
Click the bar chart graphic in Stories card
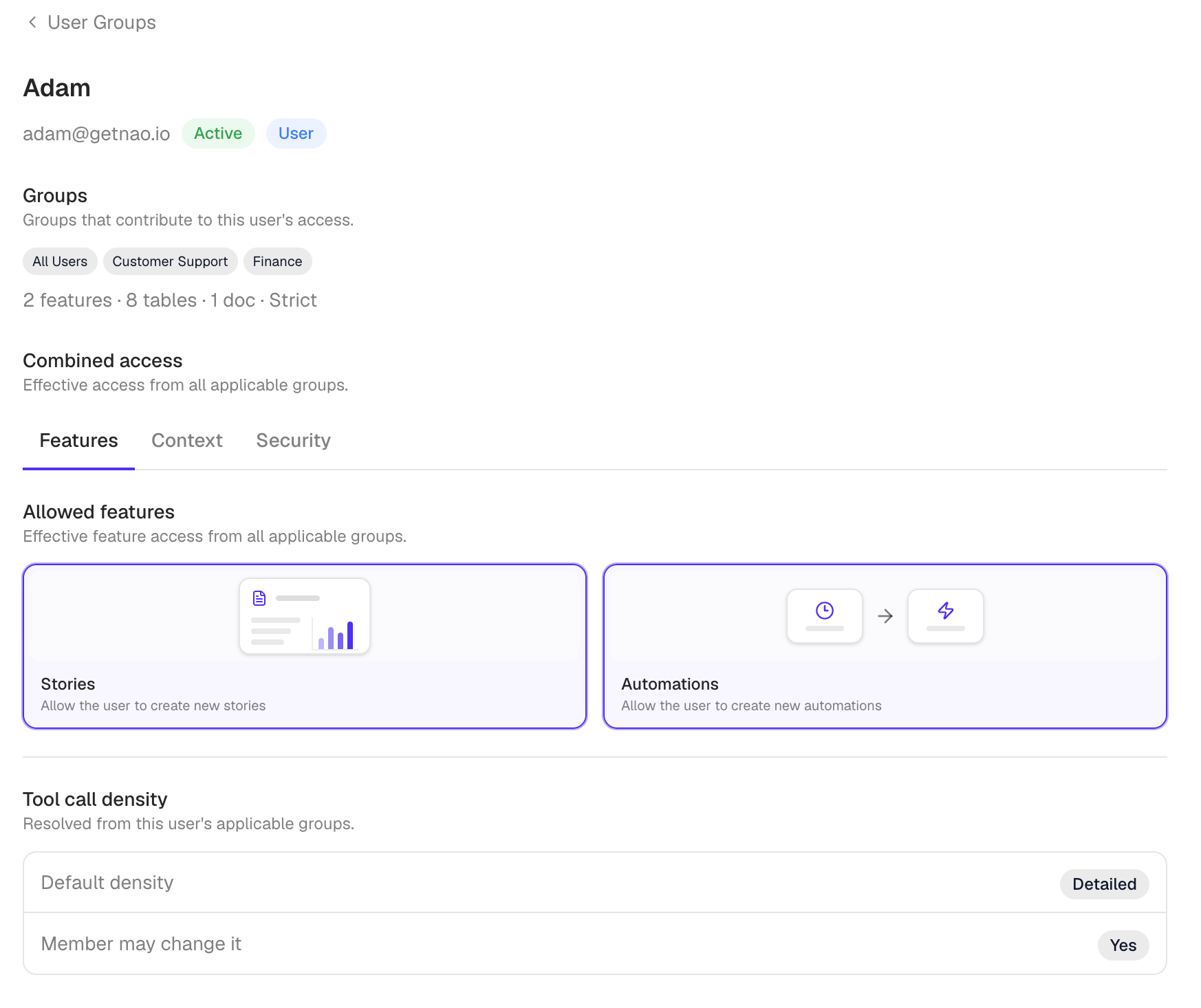(x=335, y=635)
